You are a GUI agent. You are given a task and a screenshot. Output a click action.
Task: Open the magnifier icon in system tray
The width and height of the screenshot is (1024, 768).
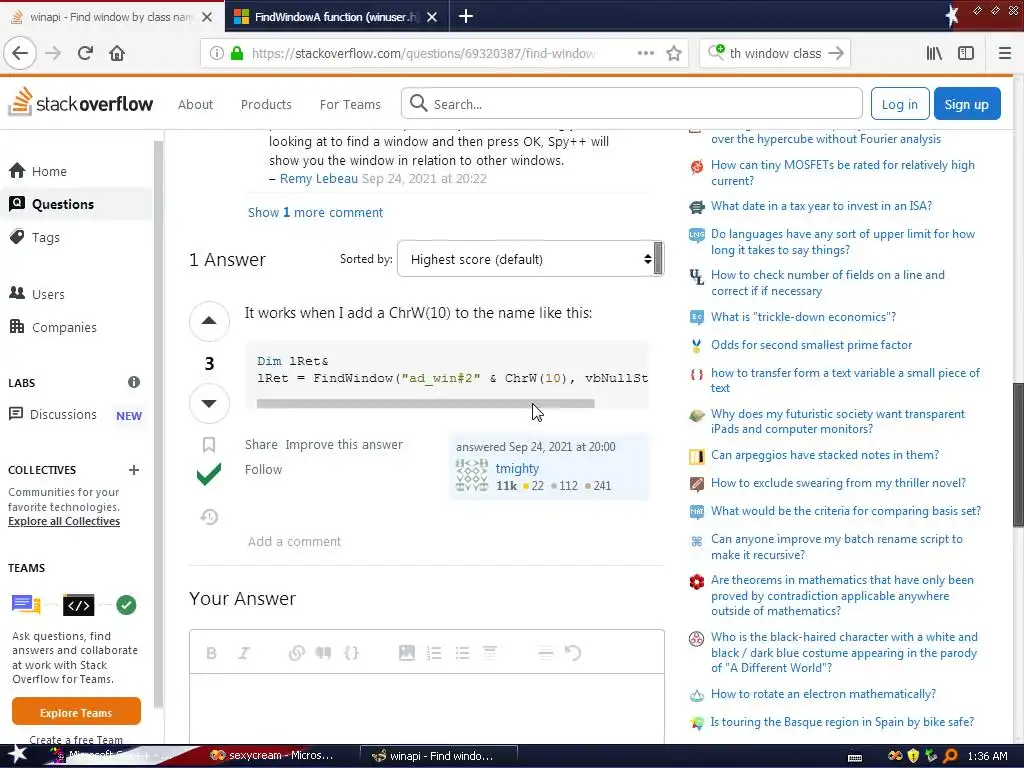pos(950,756)
